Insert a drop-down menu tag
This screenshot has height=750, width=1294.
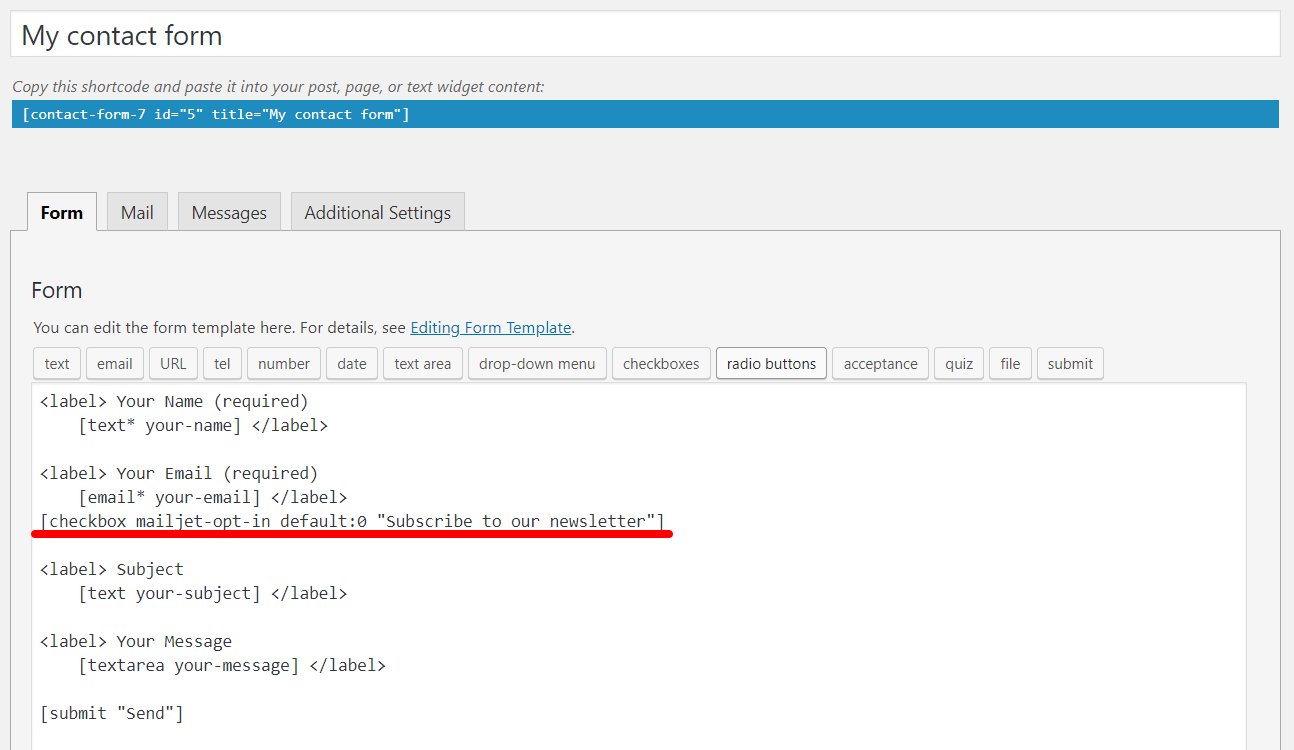click(x=536, y=364)
